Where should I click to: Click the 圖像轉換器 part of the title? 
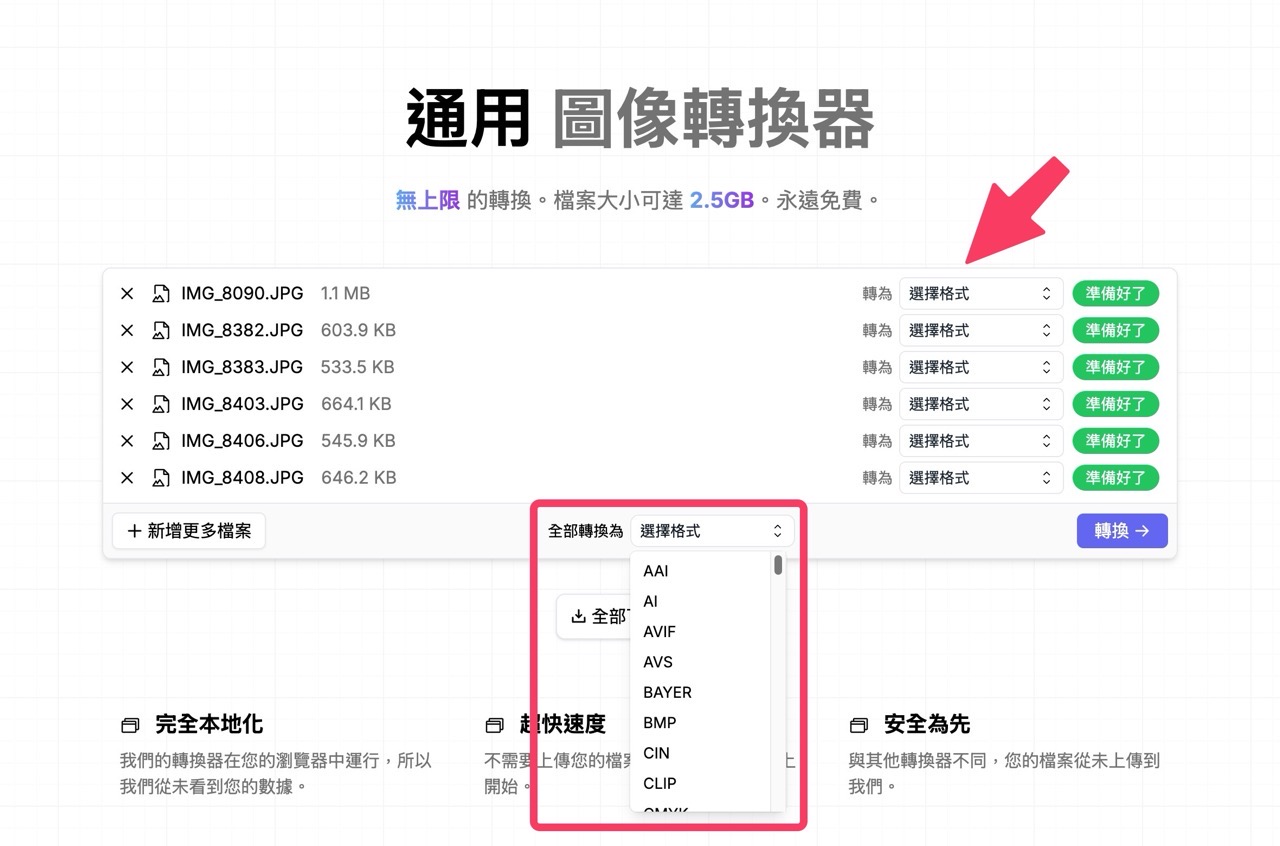click(714, 118)
